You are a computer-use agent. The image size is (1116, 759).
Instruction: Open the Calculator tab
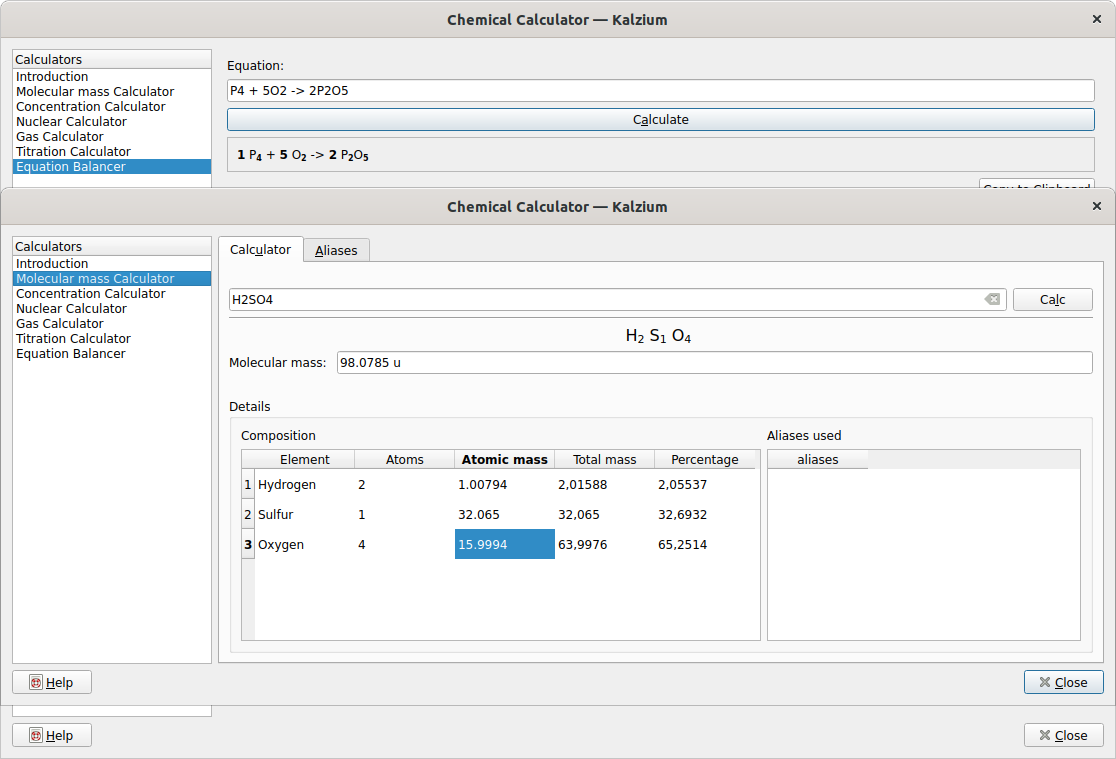point(261,250)
